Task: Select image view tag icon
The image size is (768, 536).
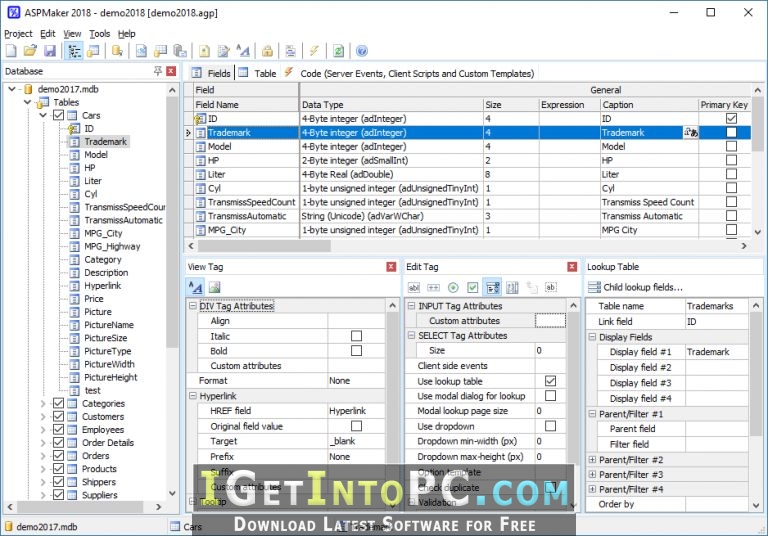Action: click(215, 287)
